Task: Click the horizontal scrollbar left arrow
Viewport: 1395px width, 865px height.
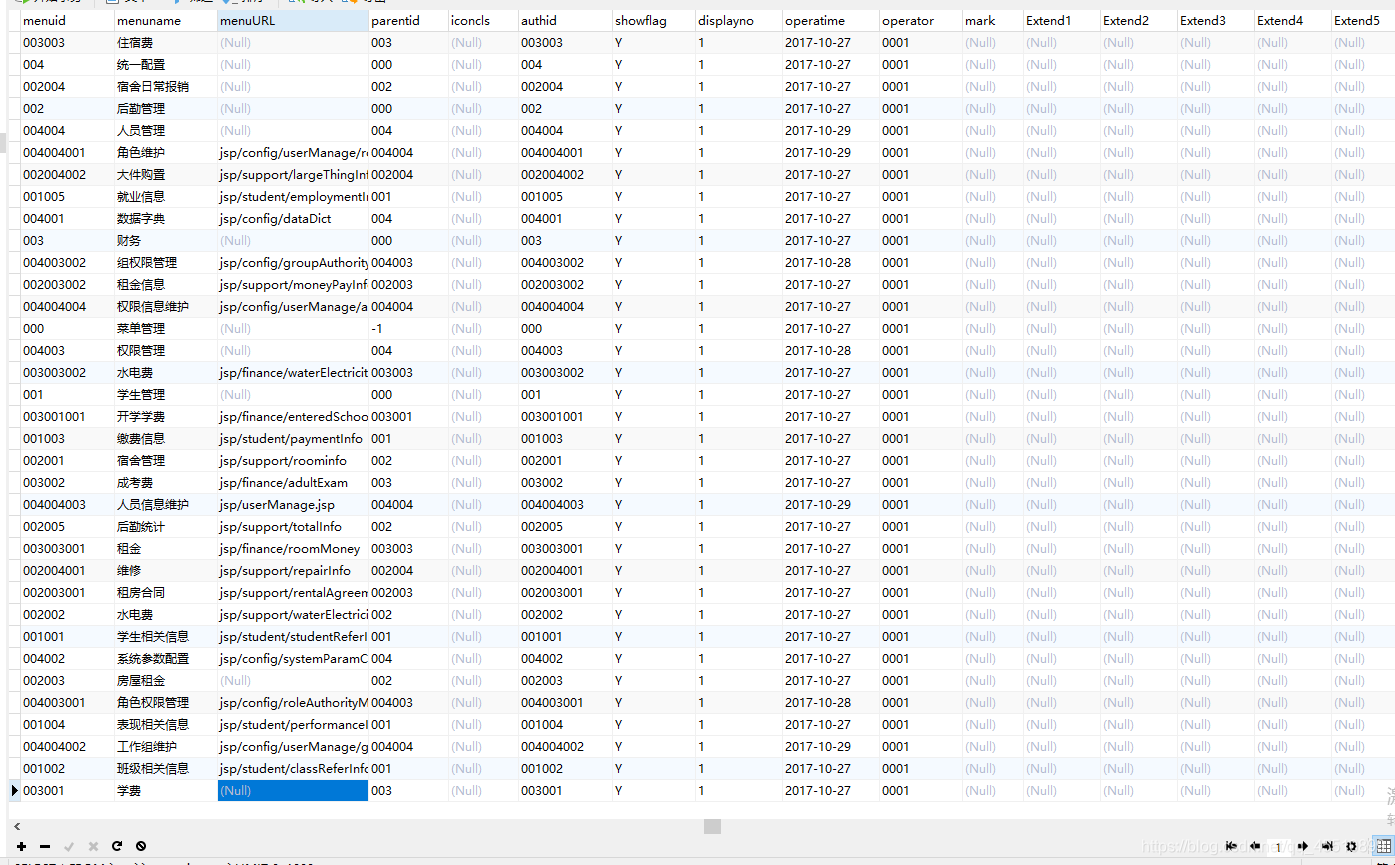Action: click(16, 827)
